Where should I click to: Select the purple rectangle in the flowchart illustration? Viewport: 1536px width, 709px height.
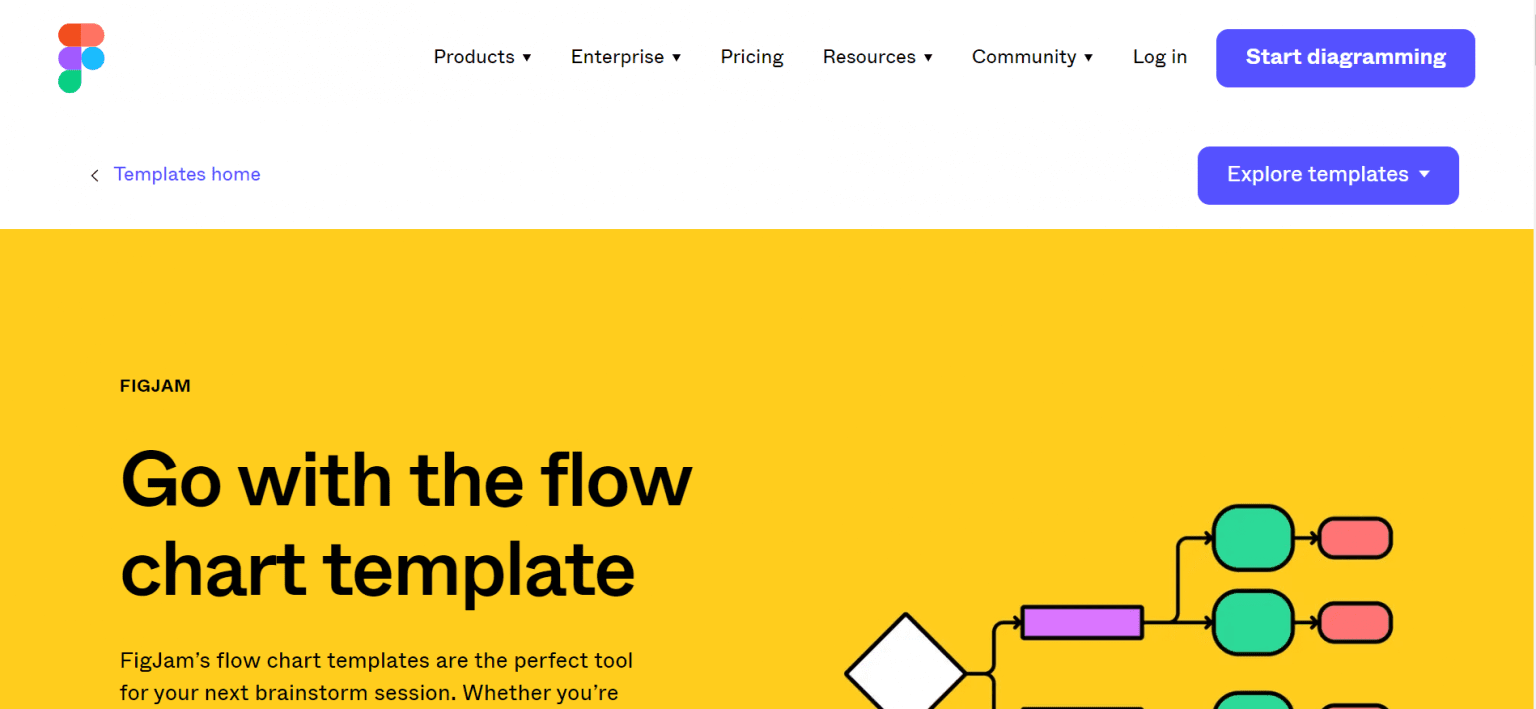(x=1081, y=621)
